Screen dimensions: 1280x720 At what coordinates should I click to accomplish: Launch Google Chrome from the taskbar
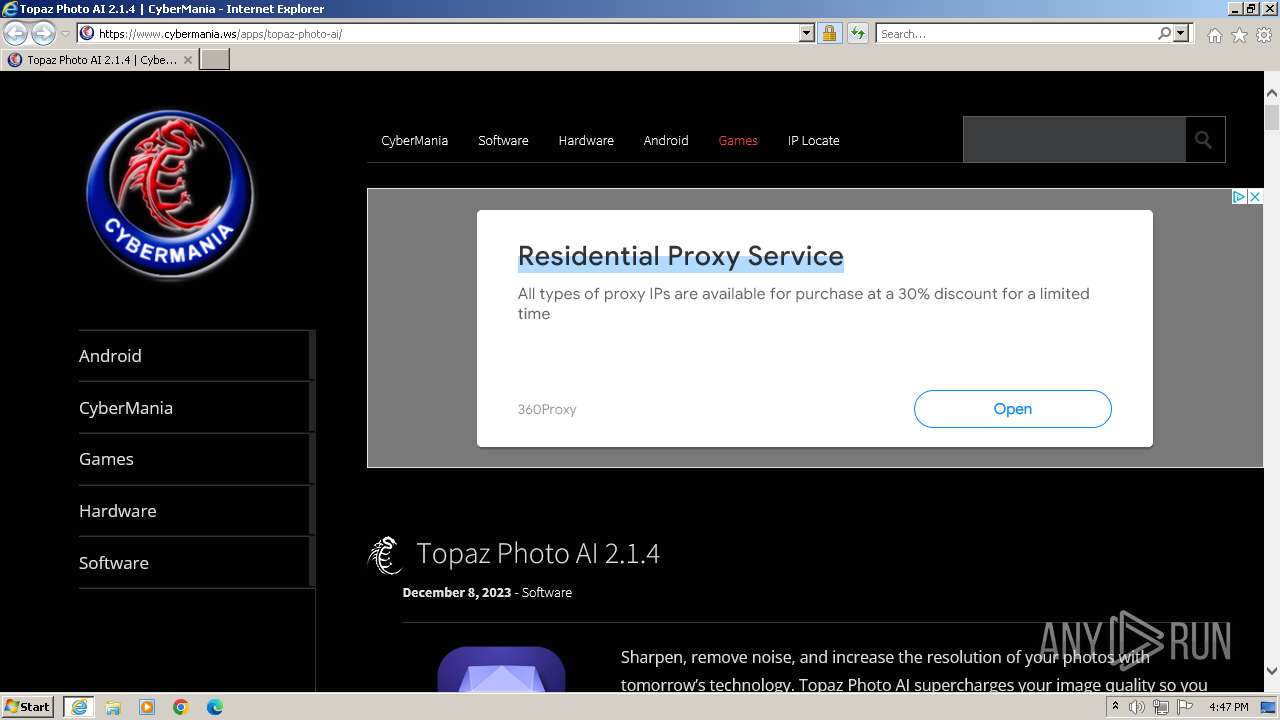click(181, 707)
